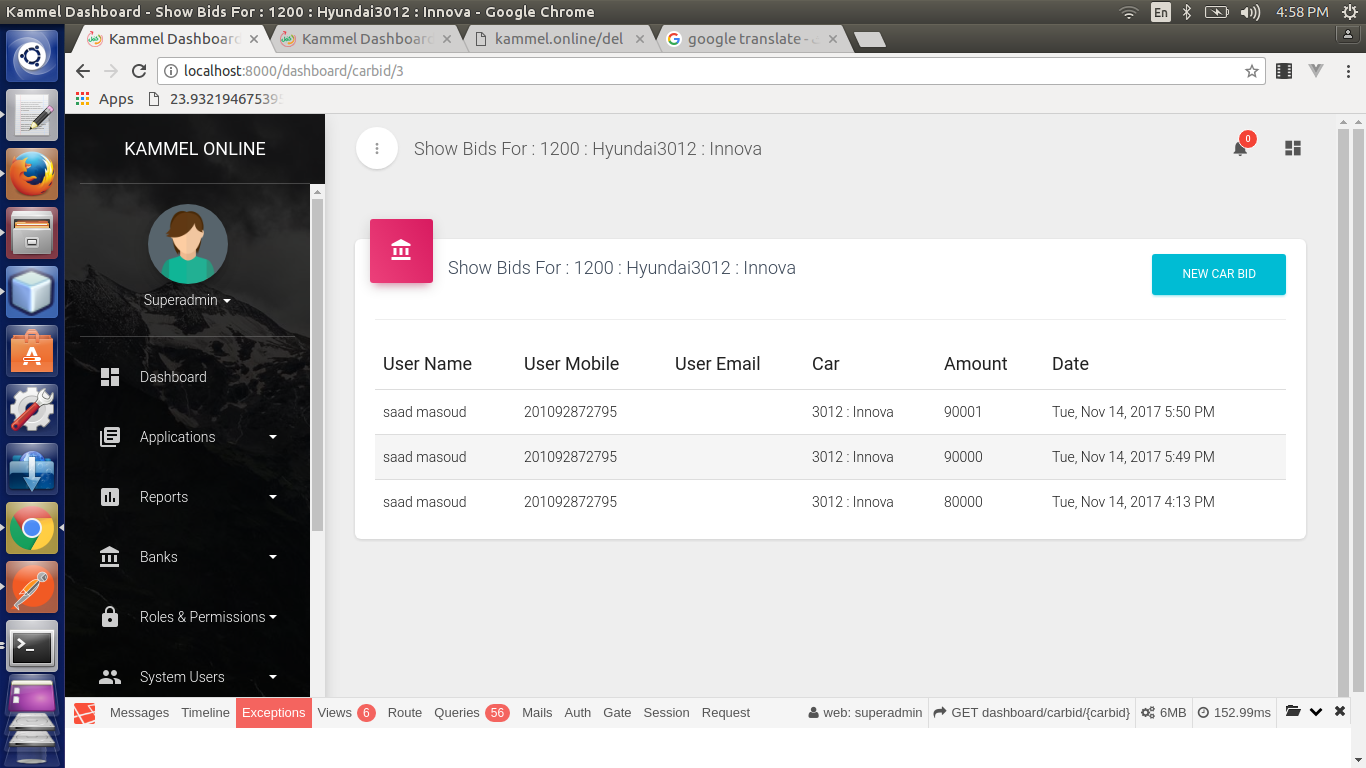Click the User Name column header

point(427,364)
